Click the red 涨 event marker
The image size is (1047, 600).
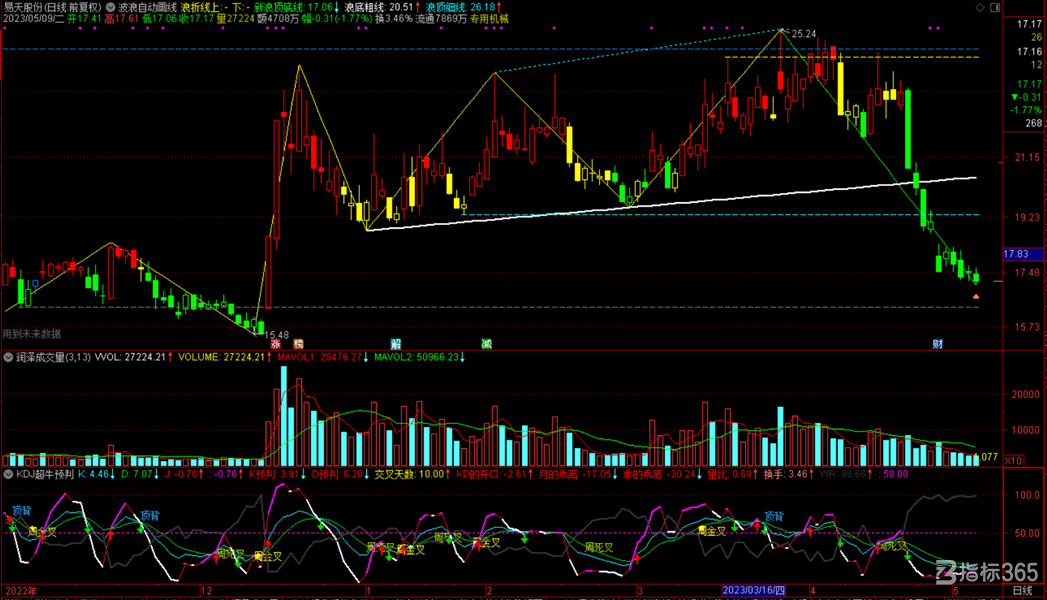coord(276,344)
